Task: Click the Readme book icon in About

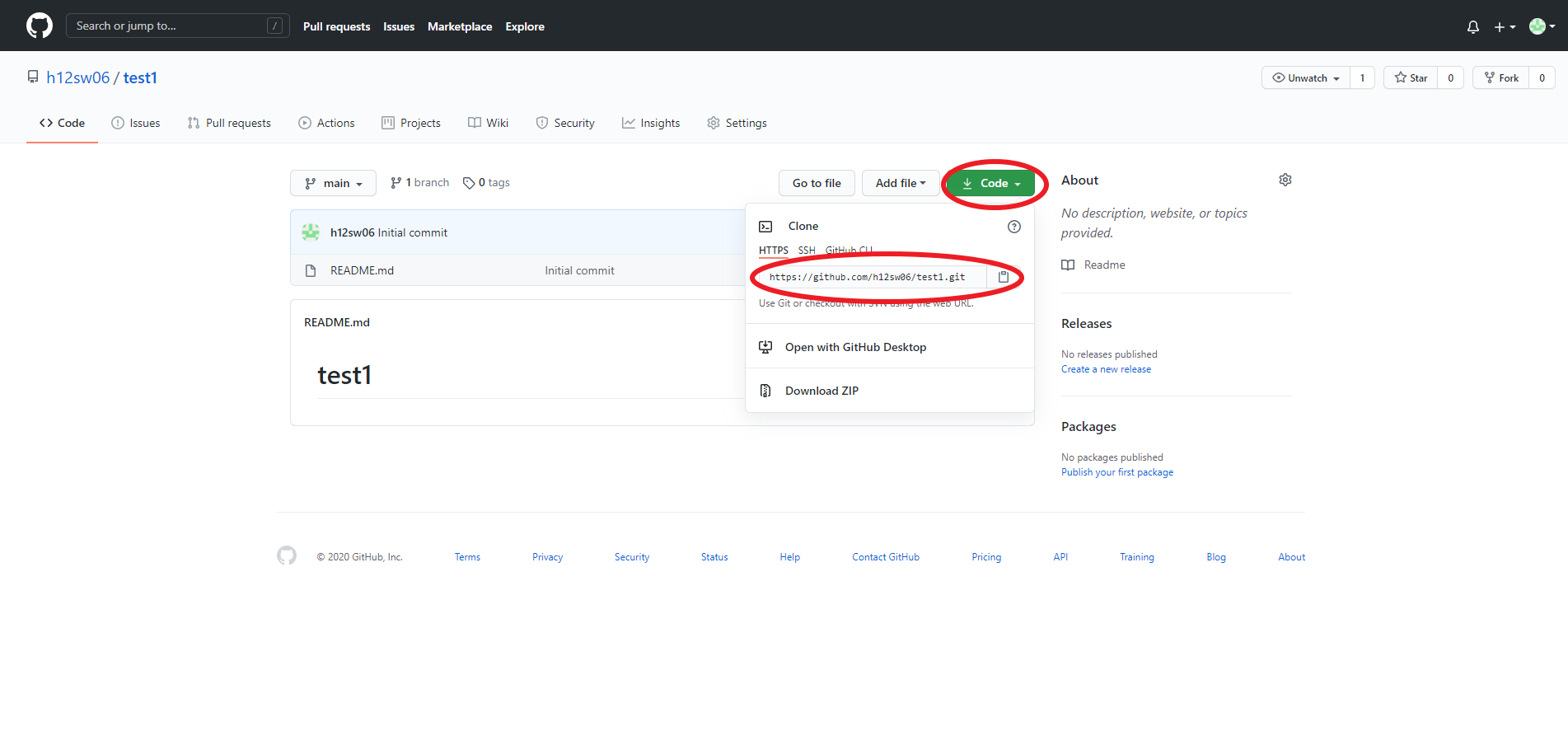Action: [1068, 265]
